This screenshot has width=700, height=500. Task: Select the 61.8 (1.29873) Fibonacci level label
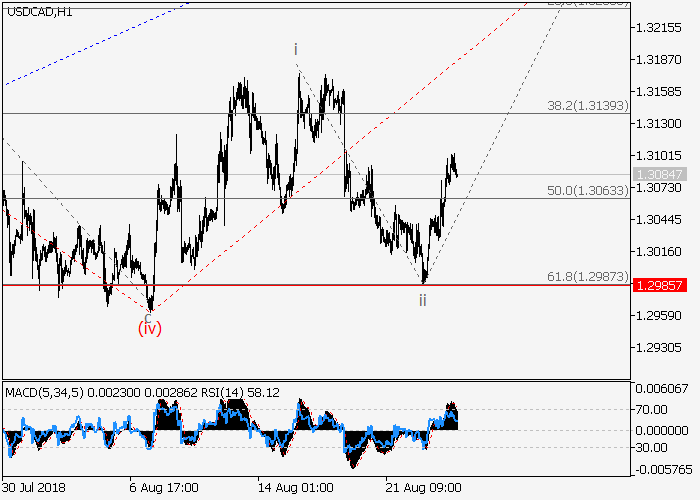[x=586, y=276]
